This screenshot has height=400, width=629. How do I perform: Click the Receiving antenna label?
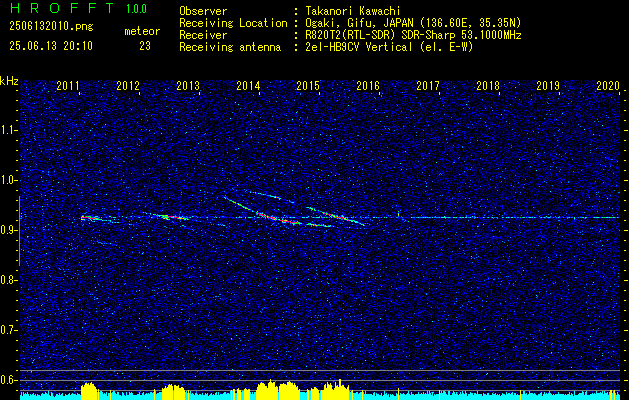pos(230,47)
